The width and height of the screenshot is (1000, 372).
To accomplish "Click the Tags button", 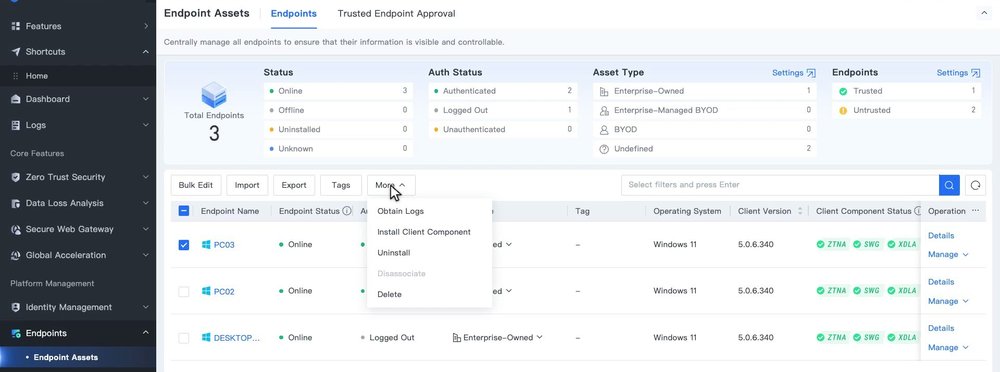I will point(341,185).
